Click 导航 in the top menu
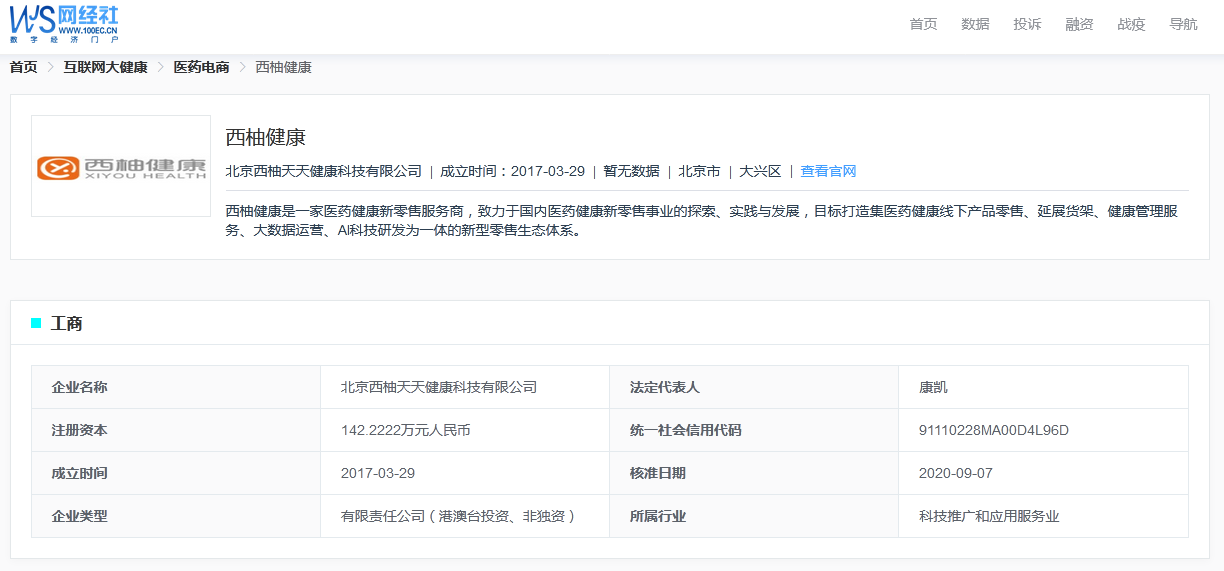Image resolution: width=1224 pixels, height=571 pixels. point(1183,24)
